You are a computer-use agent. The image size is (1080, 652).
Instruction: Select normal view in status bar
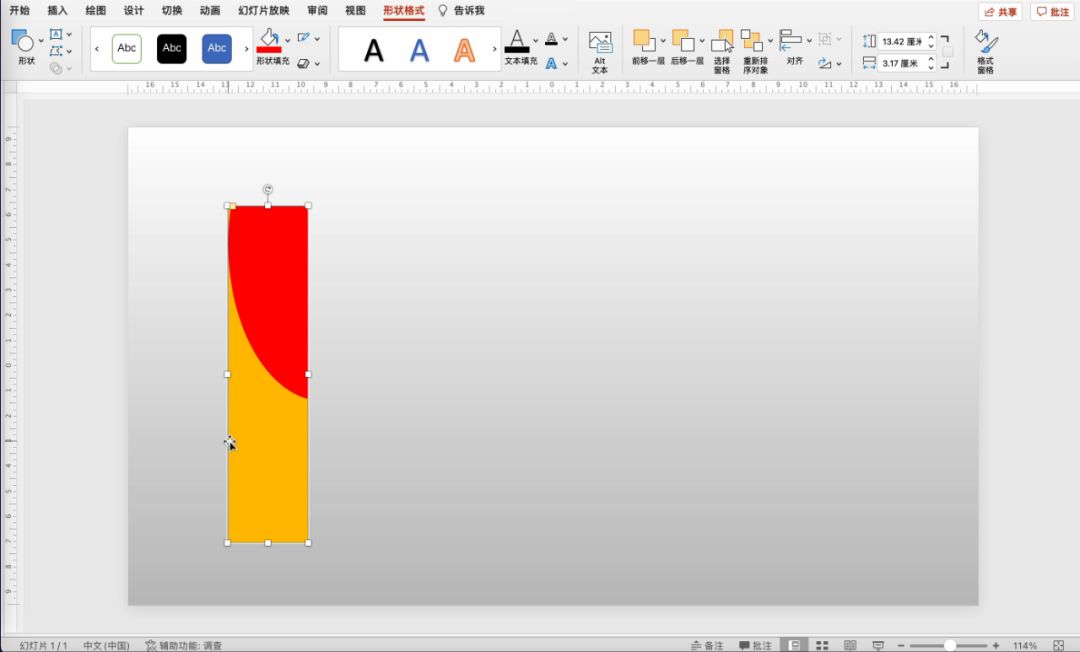click(x=794, y=645)
